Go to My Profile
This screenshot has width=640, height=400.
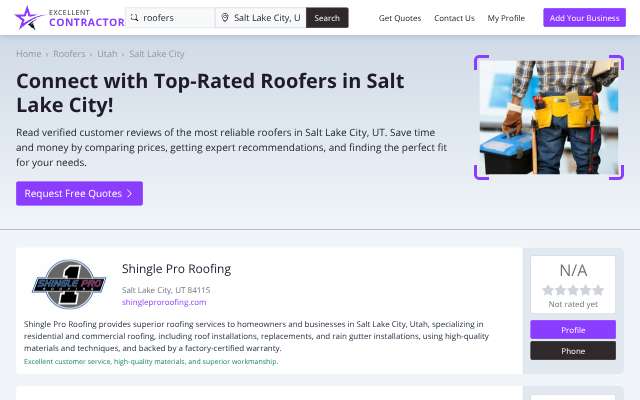(x=506, y=18)
